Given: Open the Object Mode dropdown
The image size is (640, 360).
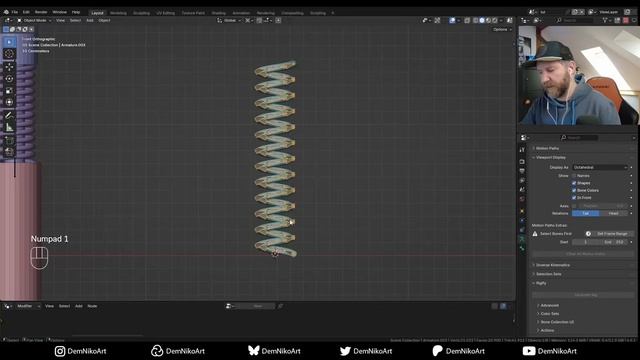Looking at the screenshot, I should (34, 20).
